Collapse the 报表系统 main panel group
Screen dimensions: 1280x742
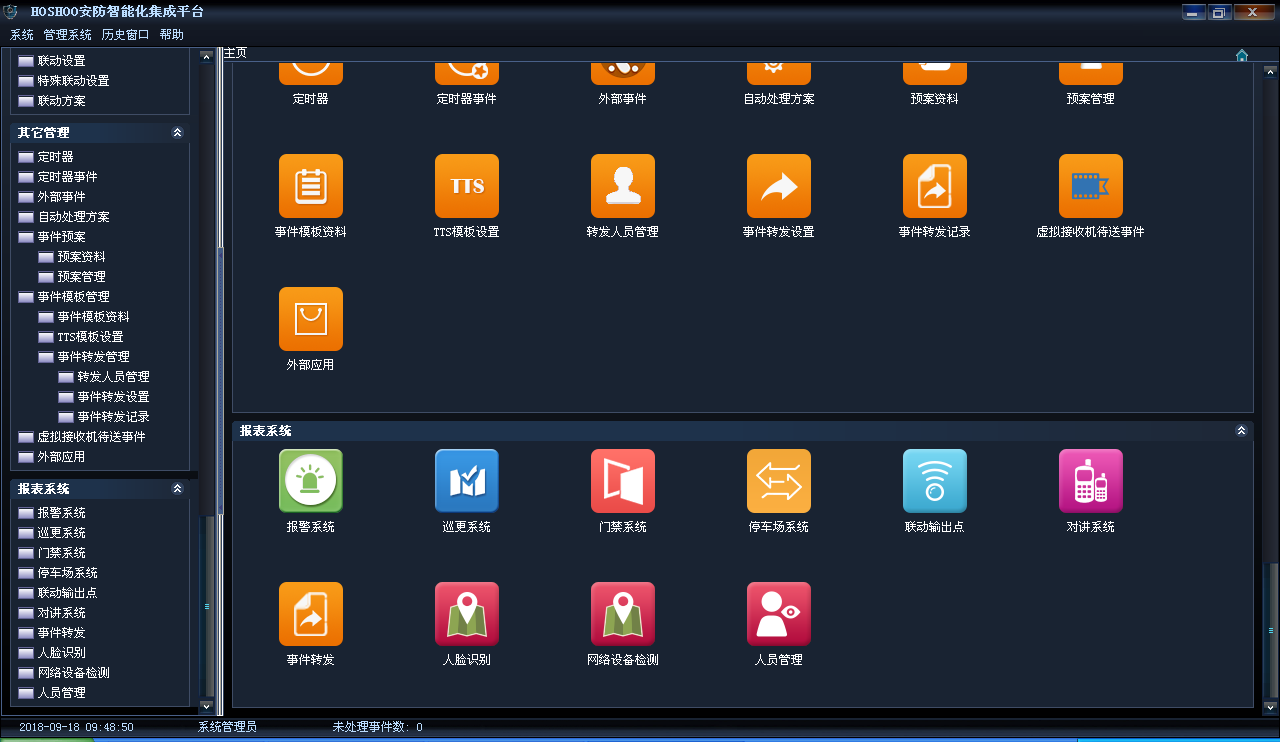[1241, 431]
